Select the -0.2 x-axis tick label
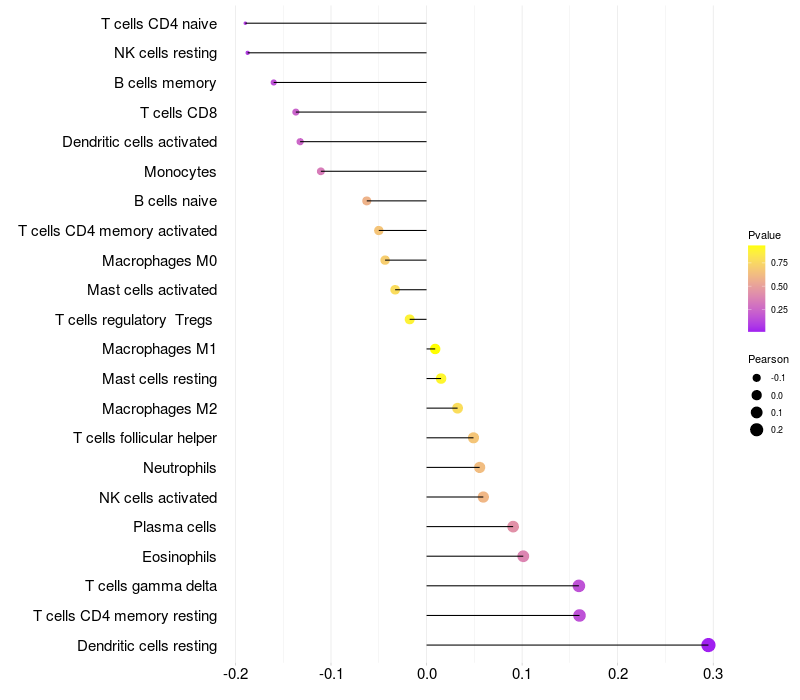 (235, 674)
